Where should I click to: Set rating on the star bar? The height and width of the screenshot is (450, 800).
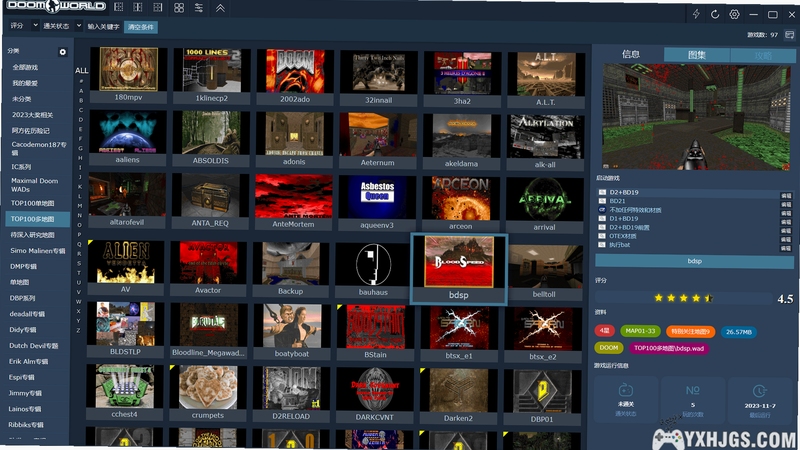(x=684, y=298)
